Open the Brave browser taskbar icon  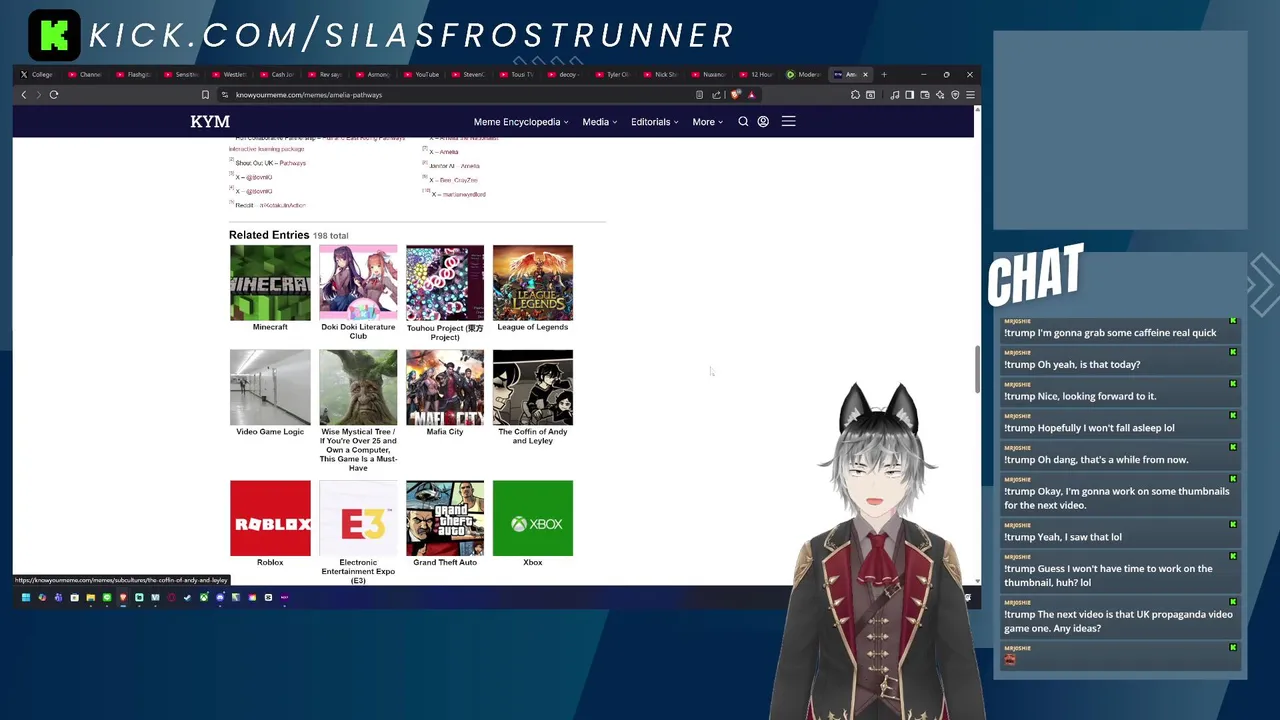click(x=123, y=597)
